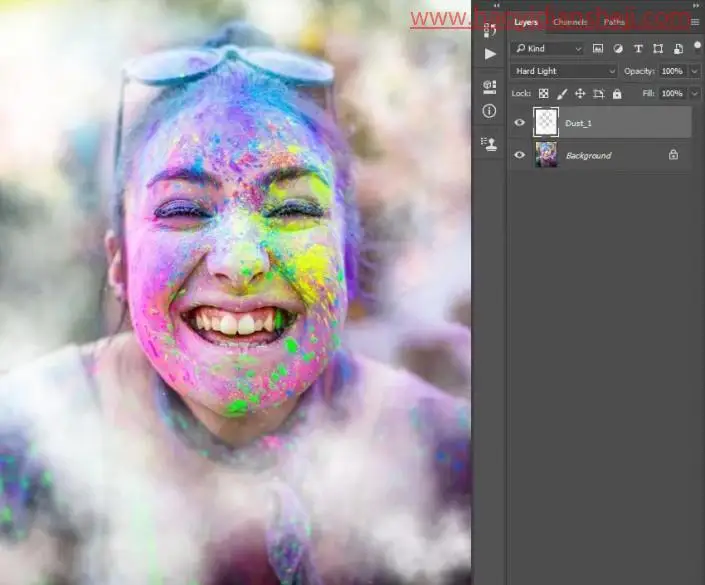This screenshot has width=705, height=585.
Task: Select the Background layer name
Action: [x=589, y=156]
